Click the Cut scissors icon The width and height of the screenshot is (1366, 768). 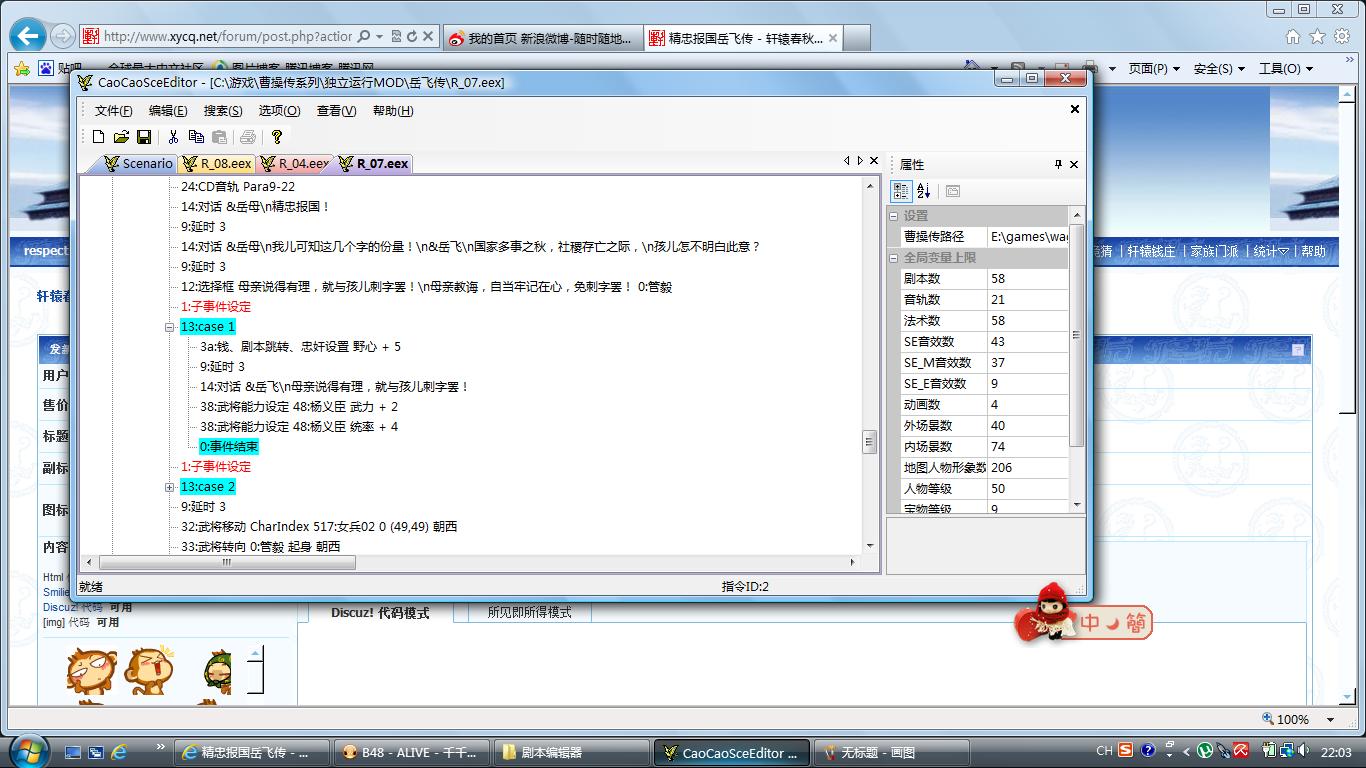click(x=173, y=137)
